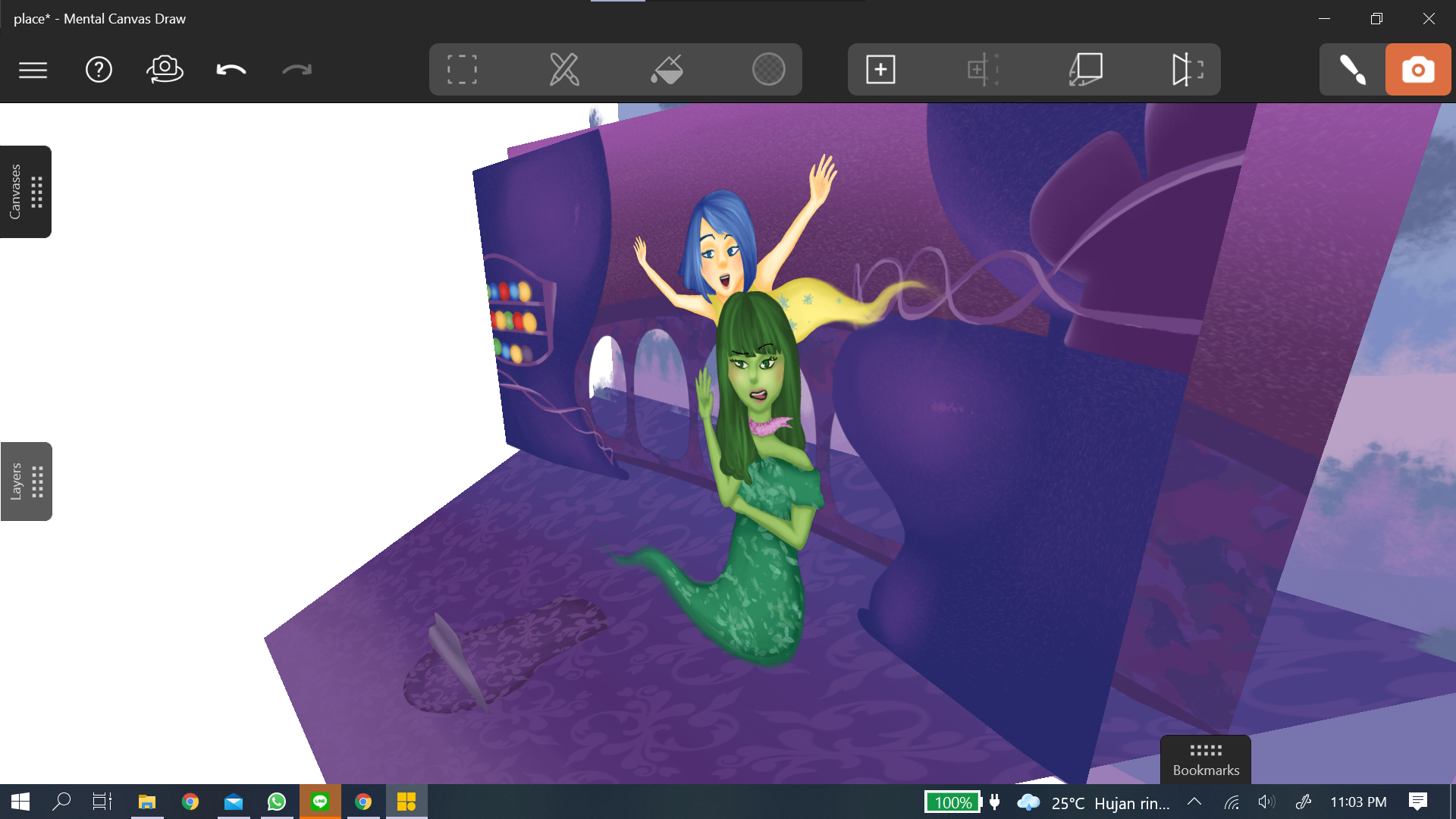
Task: Minimize the Mental Canvas Draw window
Action: [1325, 18]
